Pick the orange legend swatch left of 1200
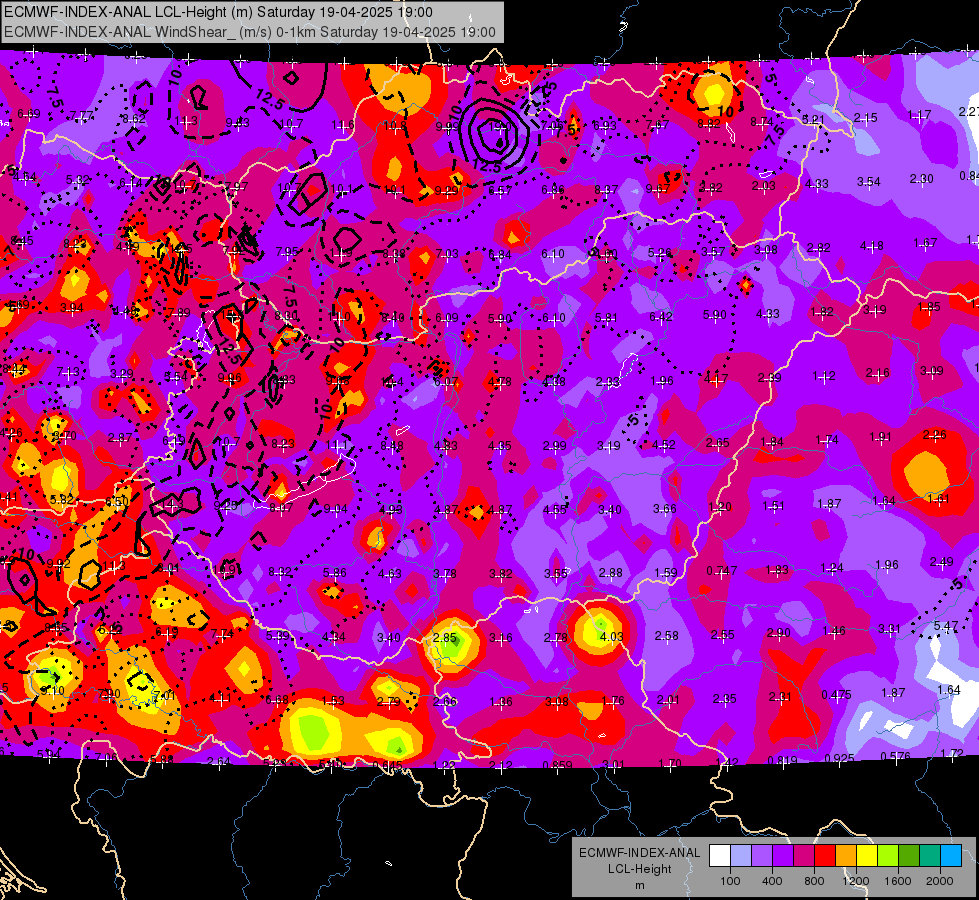The height and width of the screenshot is (900, 979). coord(846,856)
